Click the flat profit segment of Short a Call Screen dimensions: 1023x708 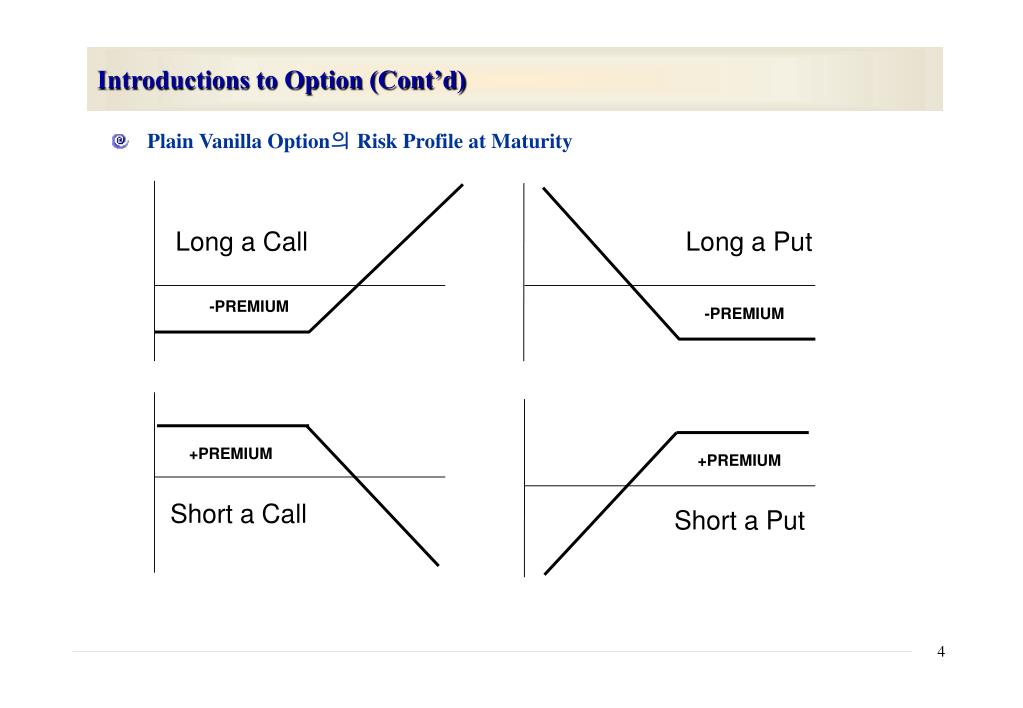tap(232, 426)
